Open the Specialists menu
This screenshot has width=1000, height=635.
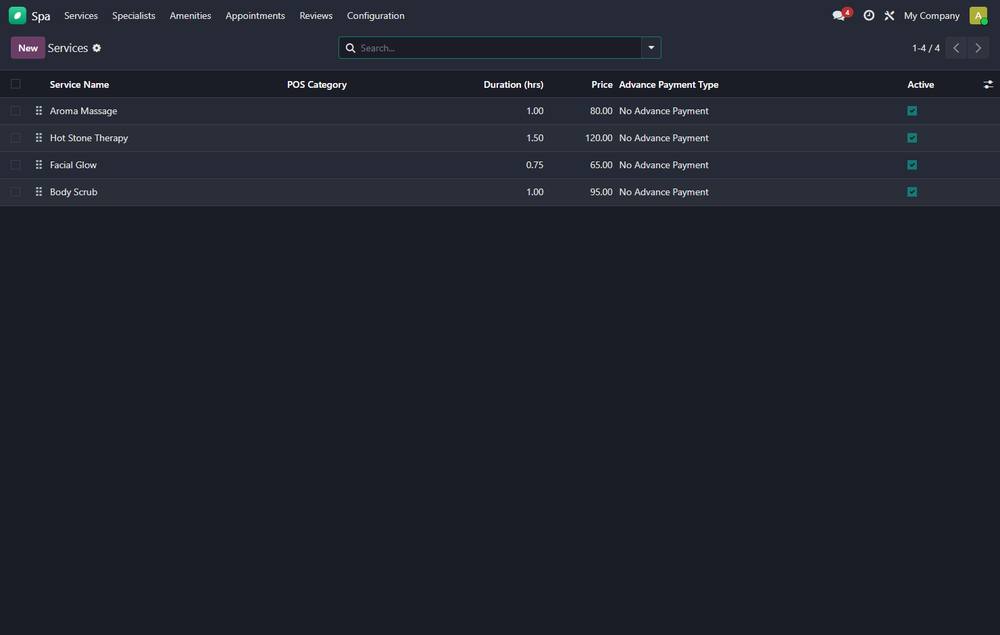click(x=133, y=15)
